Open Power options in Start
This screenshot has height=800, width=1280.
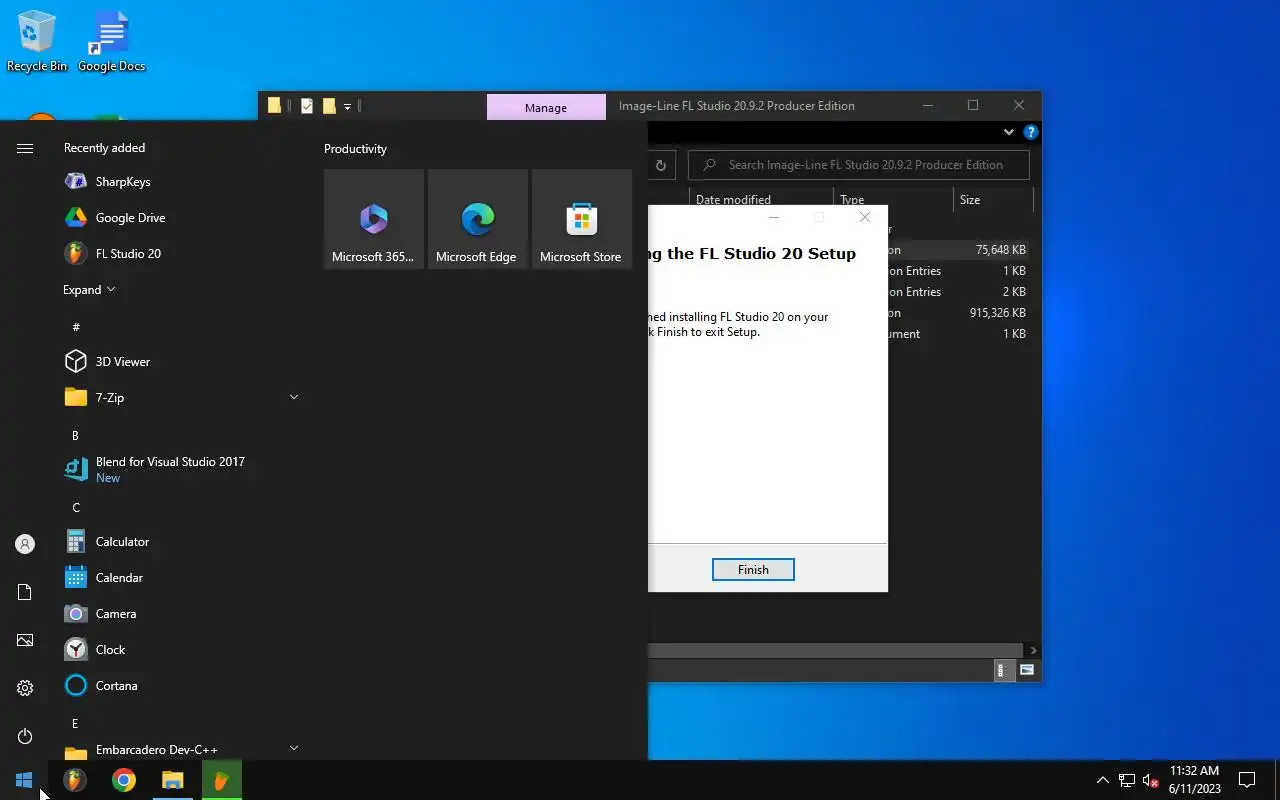pos(25,736)
